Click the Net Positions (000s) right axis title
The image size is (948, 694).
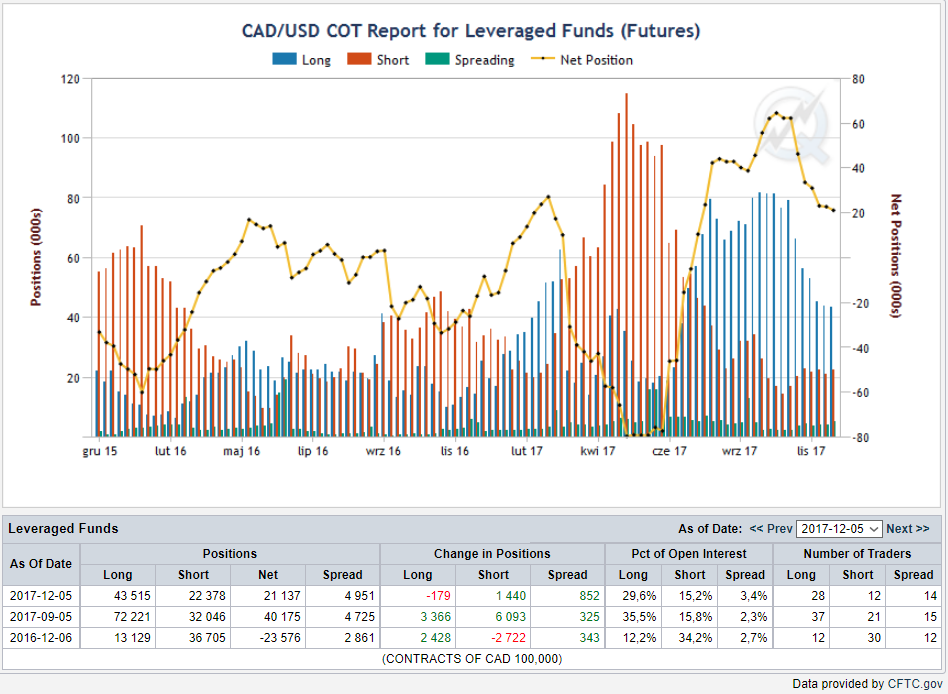pos(896,256)
